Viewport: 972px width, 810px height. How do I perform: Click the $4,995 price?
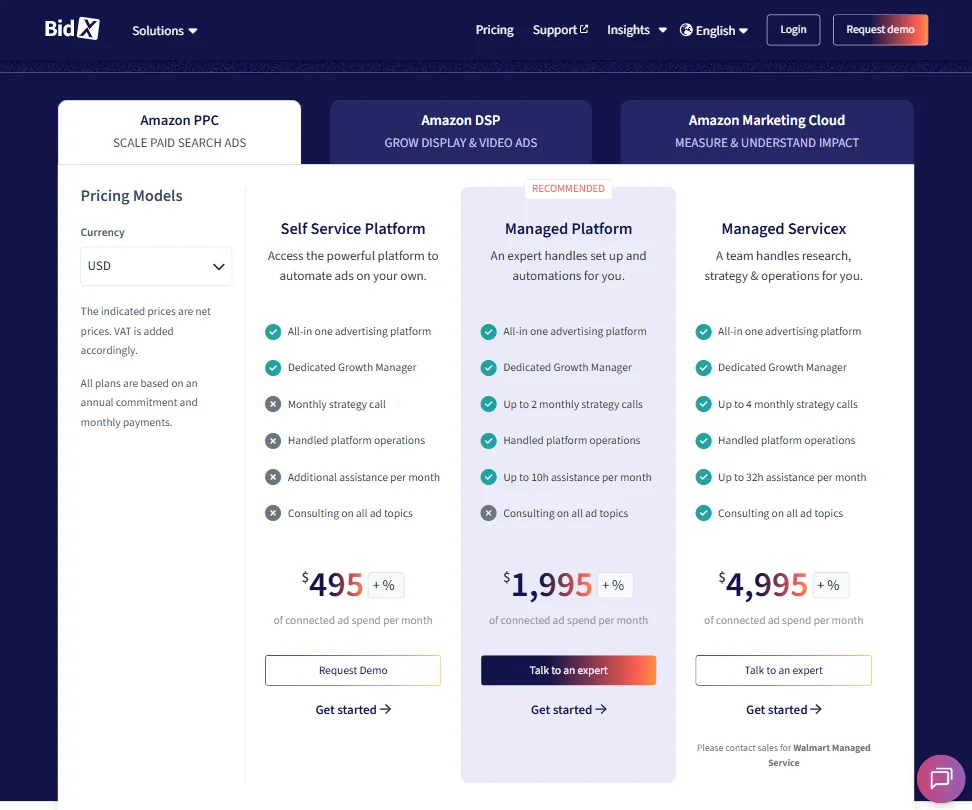coord(763,584)
